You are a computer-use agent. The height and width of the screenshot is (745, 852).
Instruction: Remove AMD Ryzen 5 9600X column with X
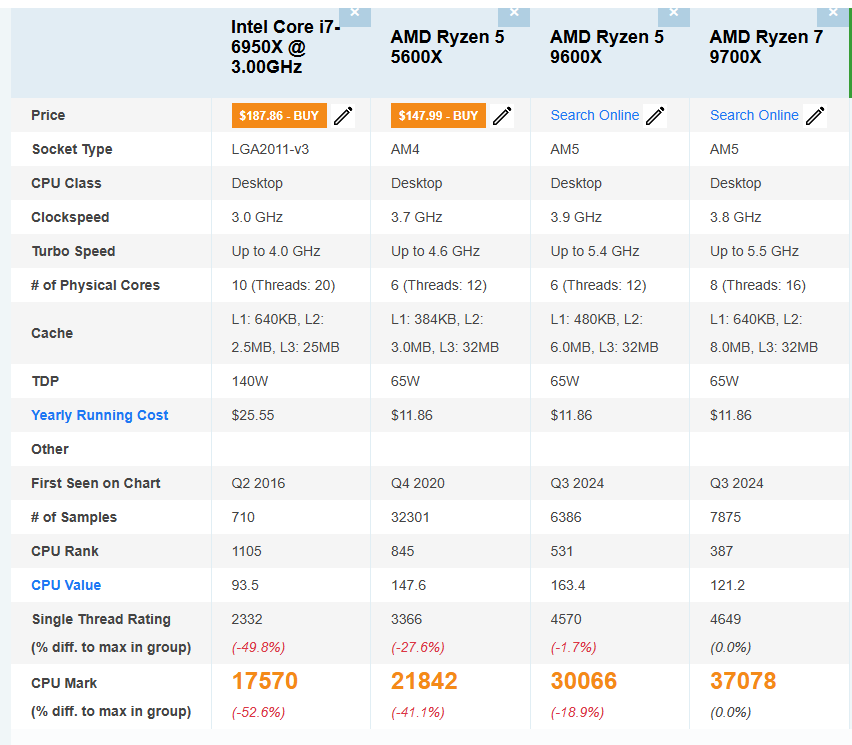coord(674,16)
